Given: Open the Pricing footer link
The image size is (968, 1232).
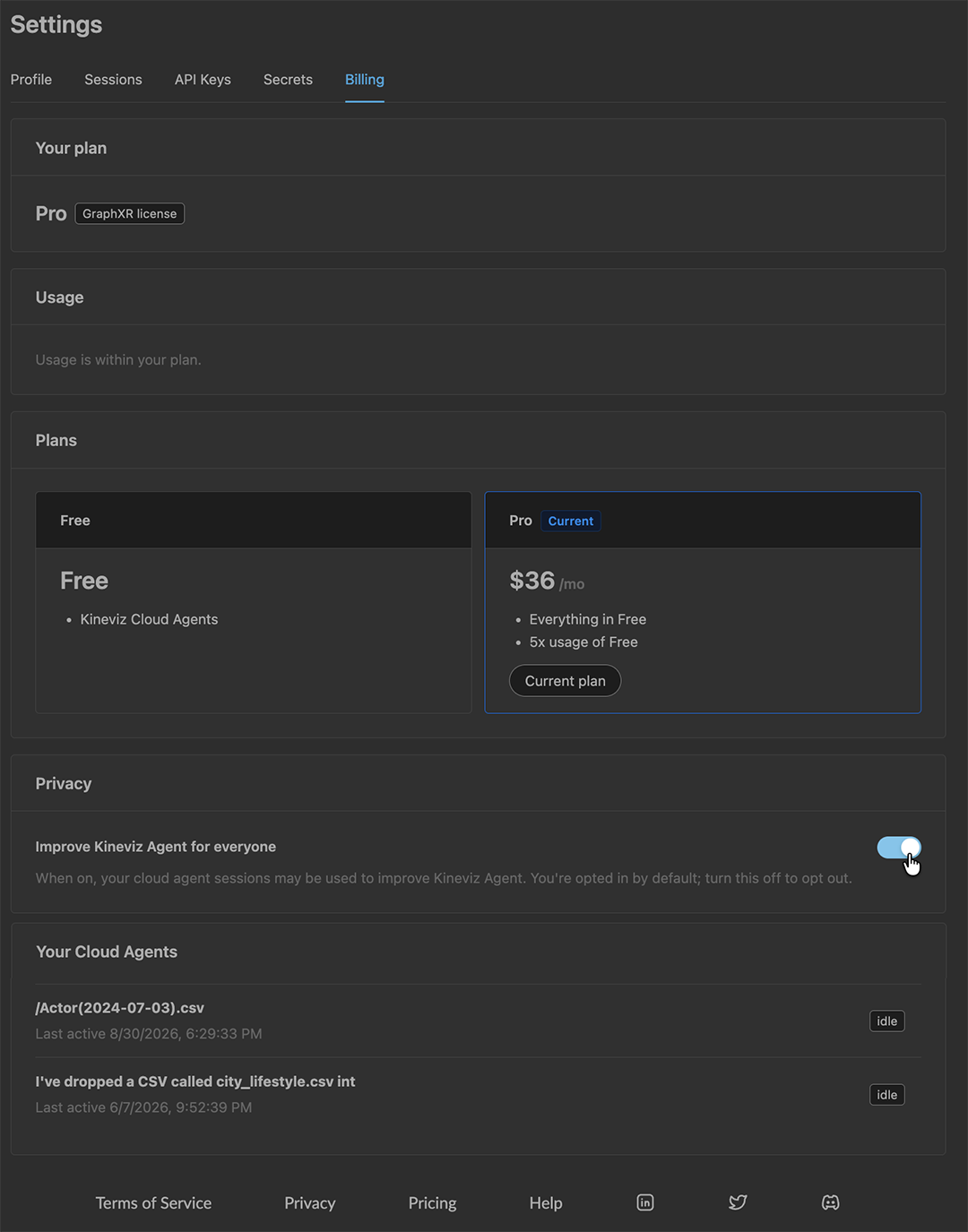Looking at the screenshot, I should (x=433, y=1203).
